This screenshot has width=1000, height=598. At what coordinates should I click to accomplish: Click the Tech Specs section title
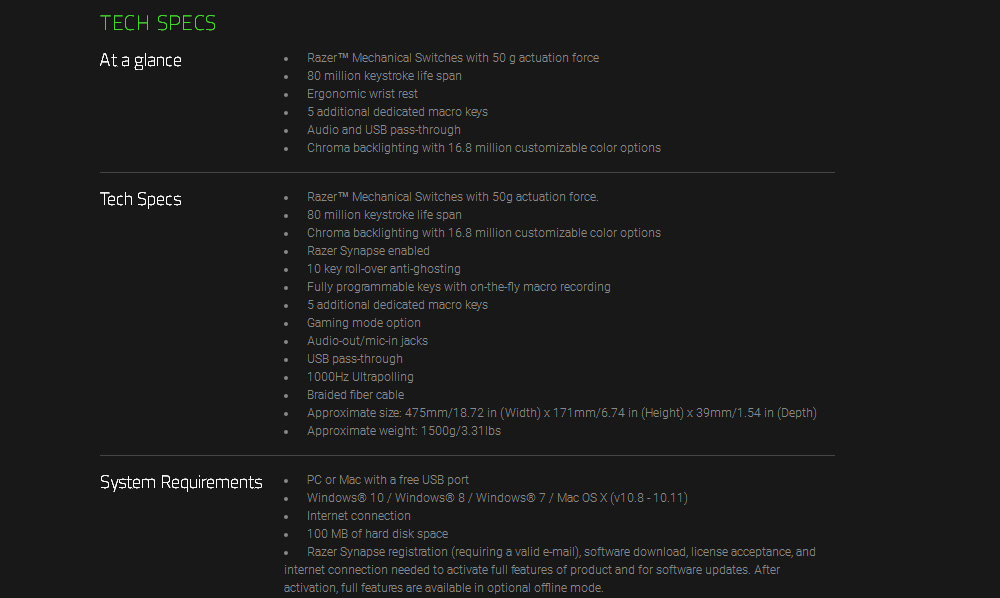click(140, 199)
